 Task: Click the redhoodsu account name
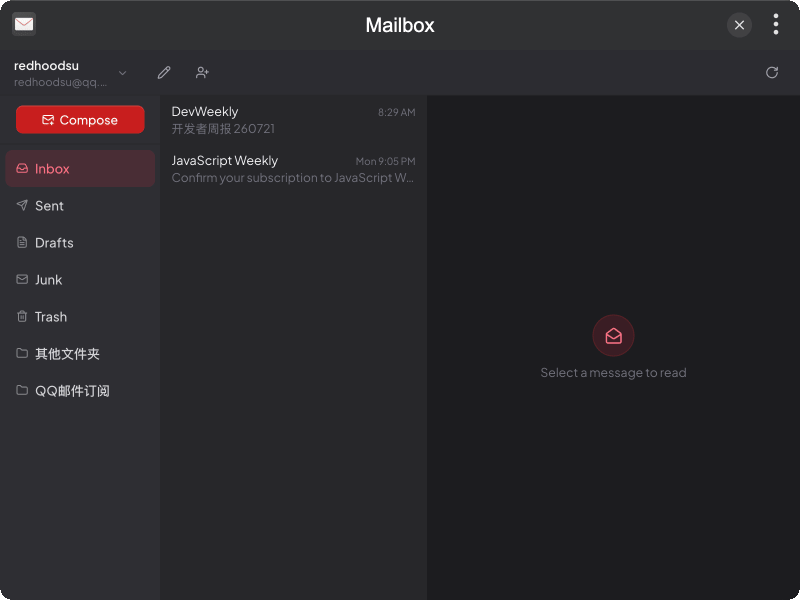[x=46, y=65]
